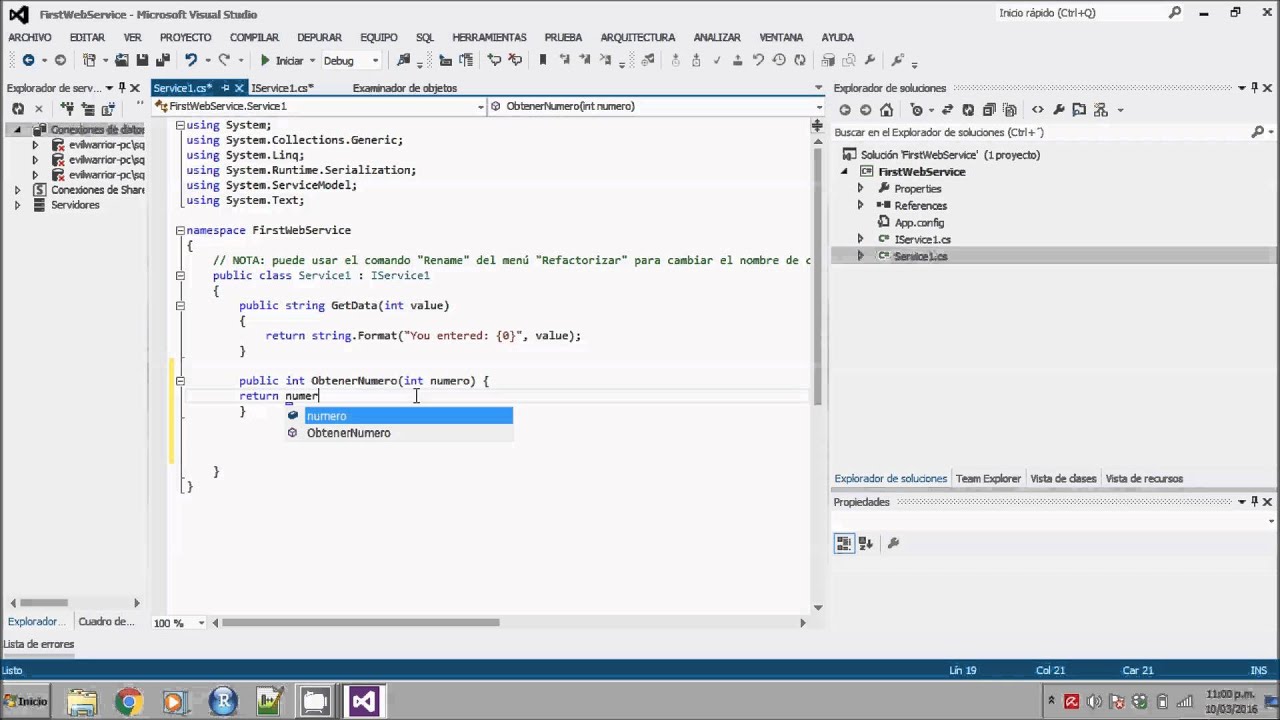Toggle Preview Selected Items in Solution Explorer
Viewport: 1280px width, 720px height.
[1080, 110]
